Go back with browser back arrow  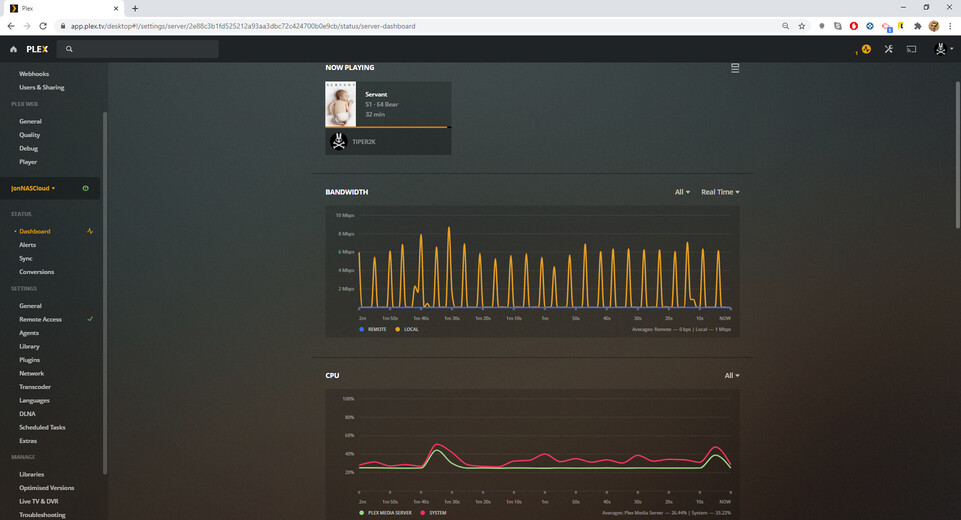11,26
